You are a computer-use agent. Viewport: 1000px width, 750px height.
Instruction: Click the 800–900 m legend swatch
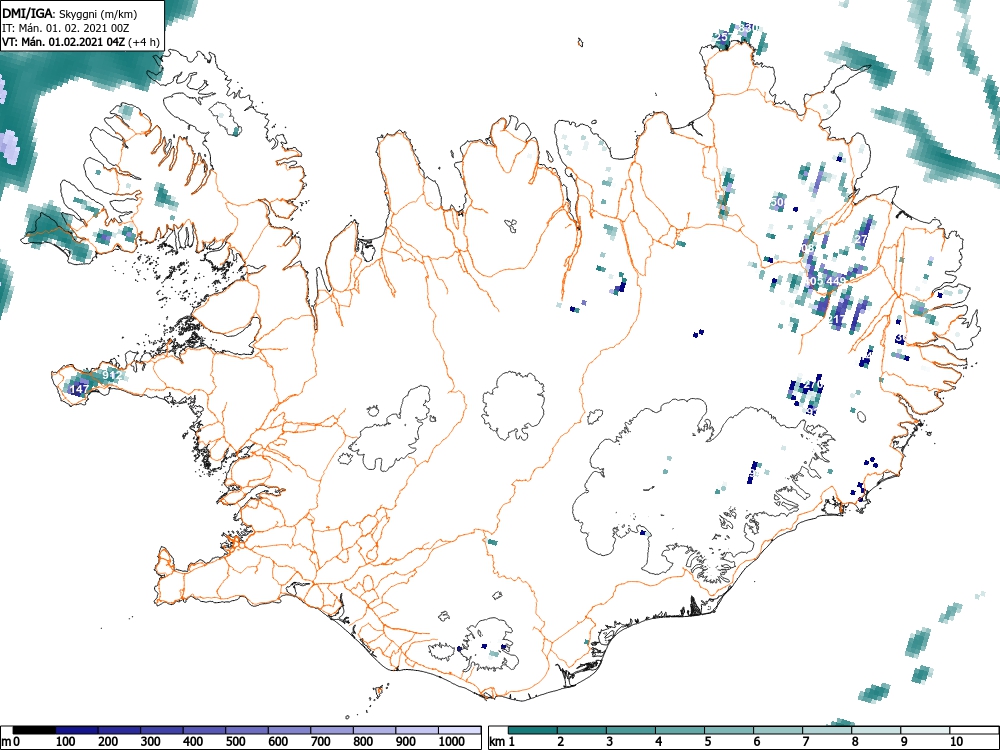[374, 730]
